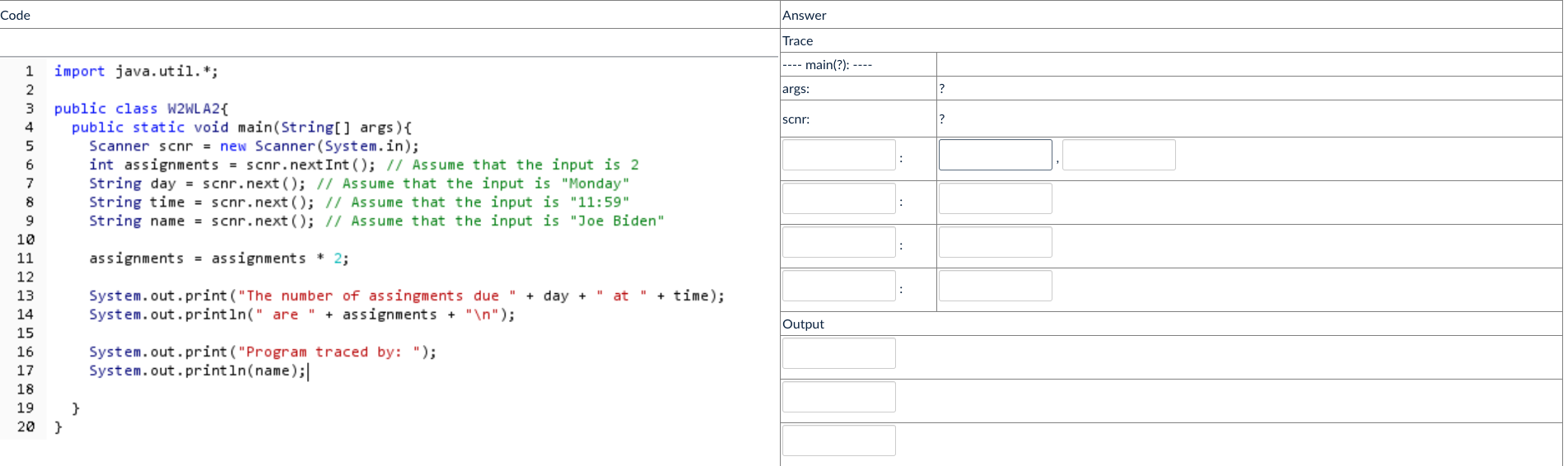Image resolution: width=1568 pixels, height=466 pixels.
Task: Select the third Output line field
Action: [x=838, y=440]
